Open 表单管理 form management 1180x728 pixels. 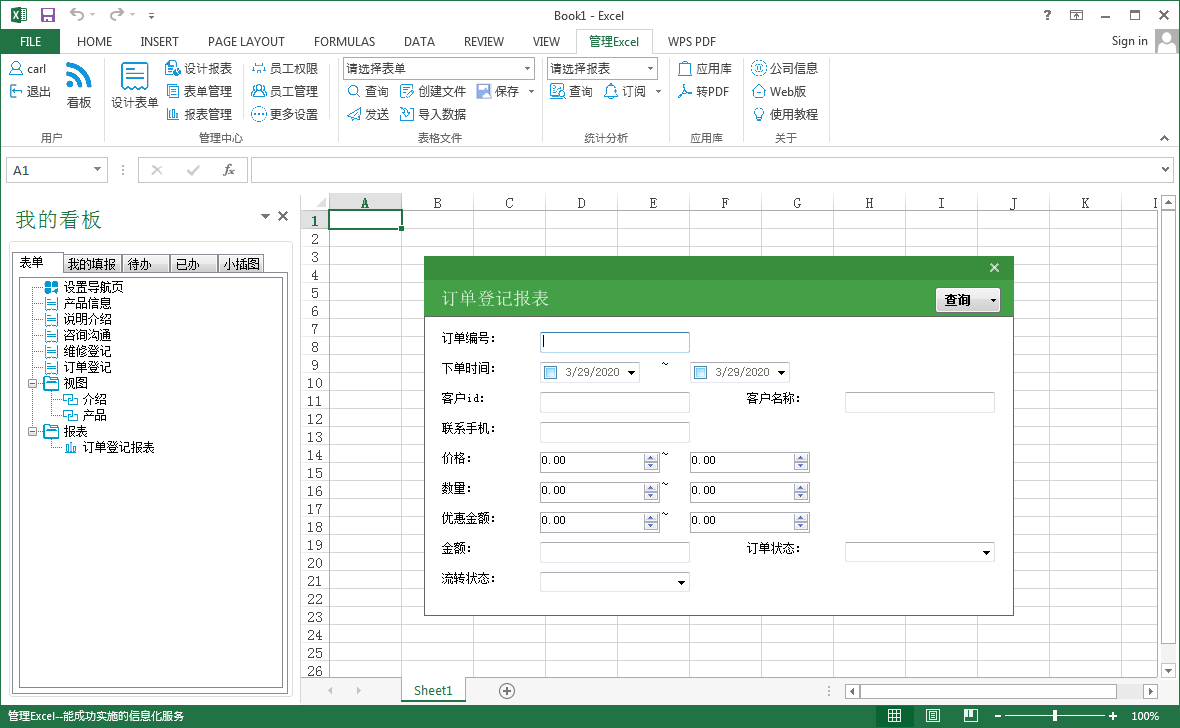(199, 91)
